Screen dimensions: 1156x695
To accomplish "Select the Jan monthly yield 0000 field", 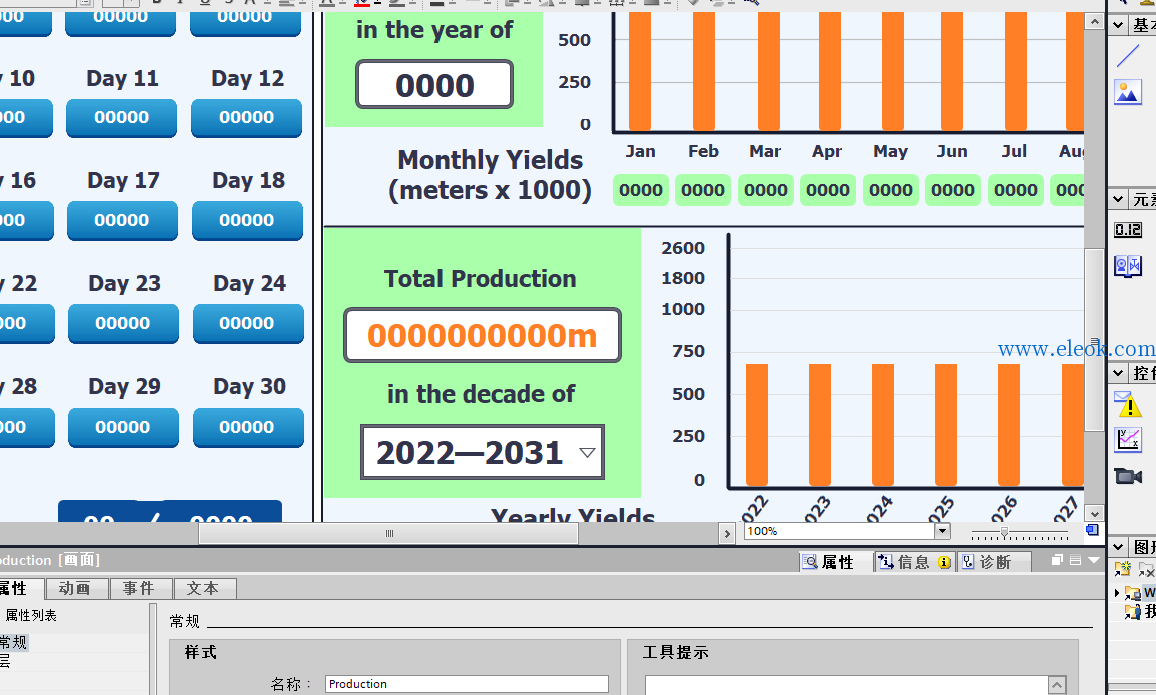I will [x=641, y=190].
